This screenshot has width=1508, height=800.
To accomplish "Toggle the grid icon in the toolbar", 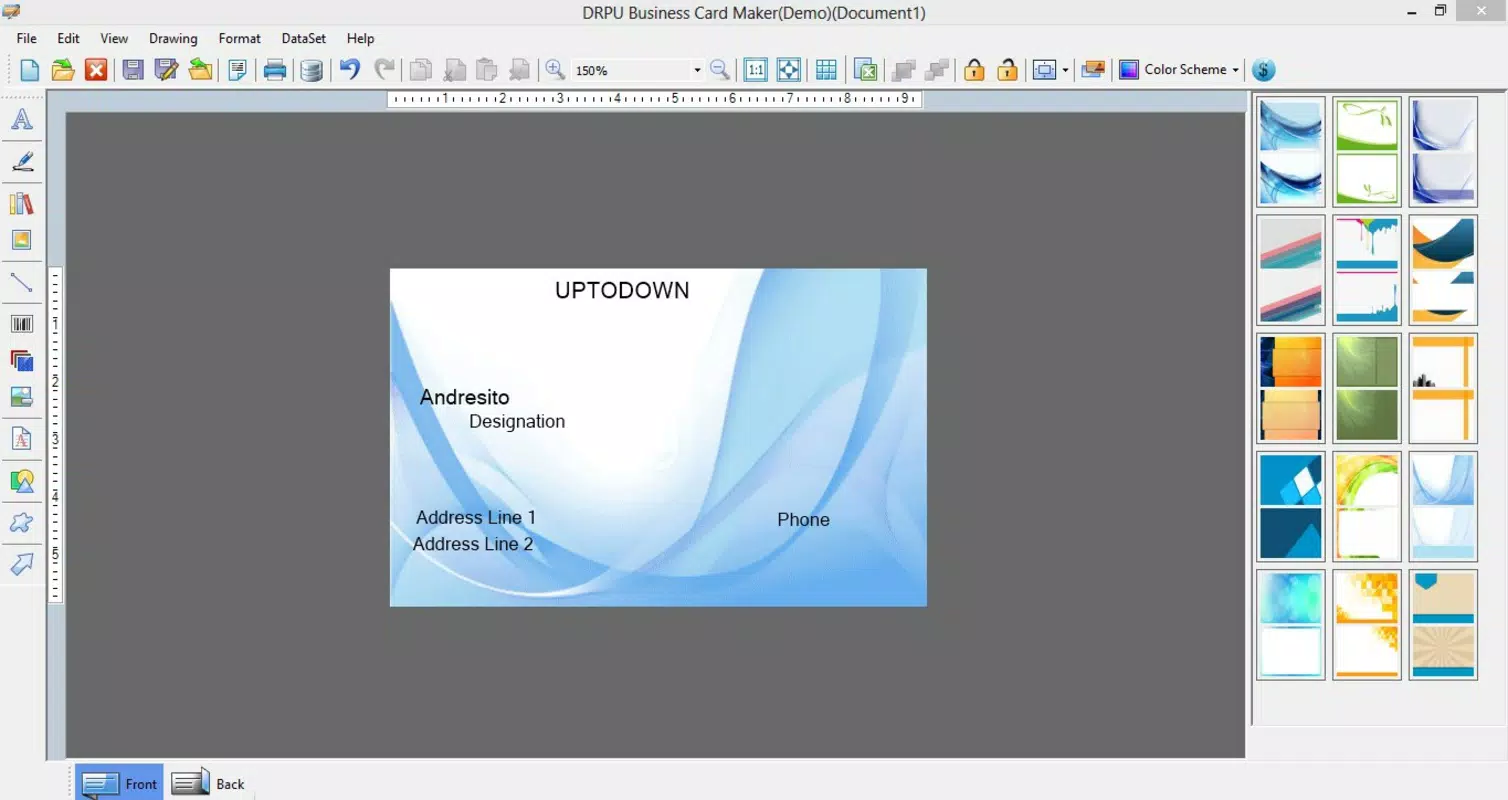I will (x=826, y=70).
